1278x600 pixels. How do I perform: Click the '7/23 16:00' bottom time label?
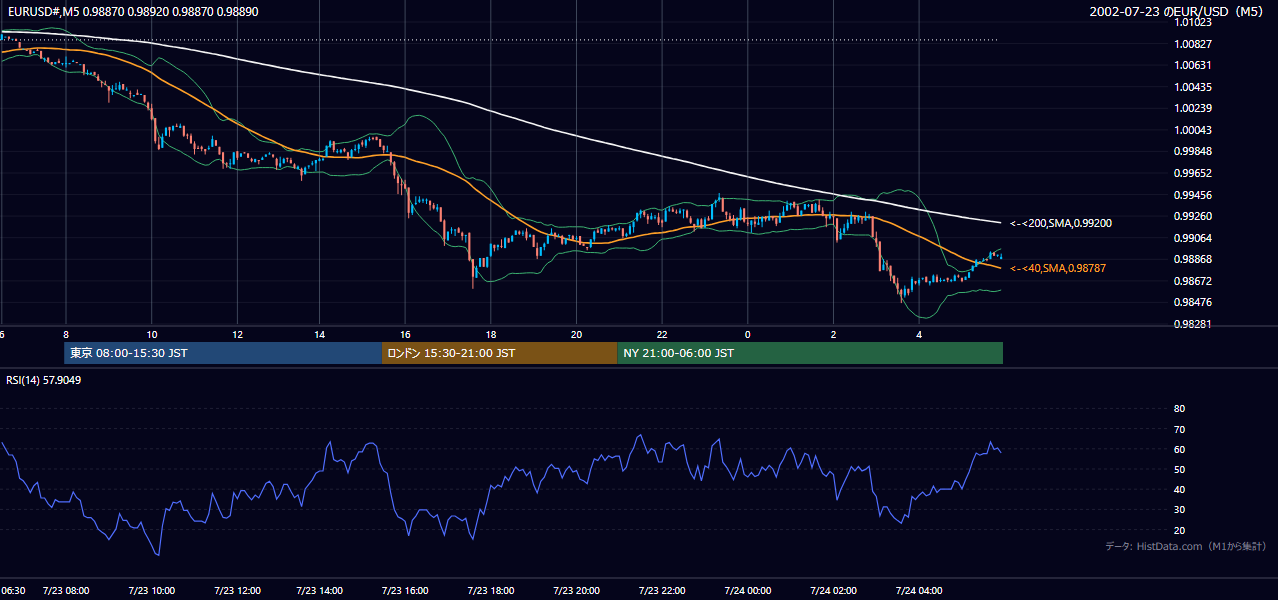tap(407, 591)
